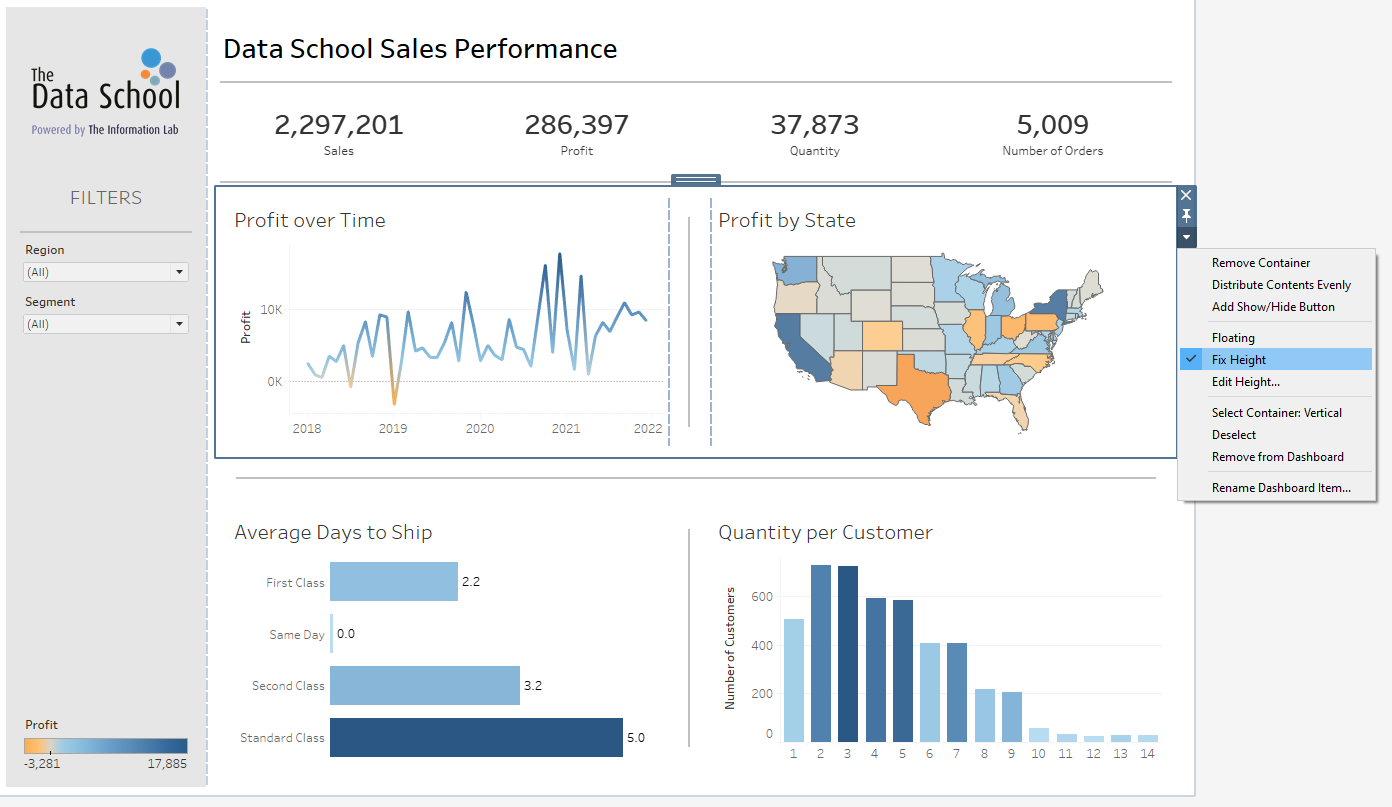Choose Select Container: Vertical entry
Image resolution: width=1392 pixels, height=807 pixels.
1276,412
